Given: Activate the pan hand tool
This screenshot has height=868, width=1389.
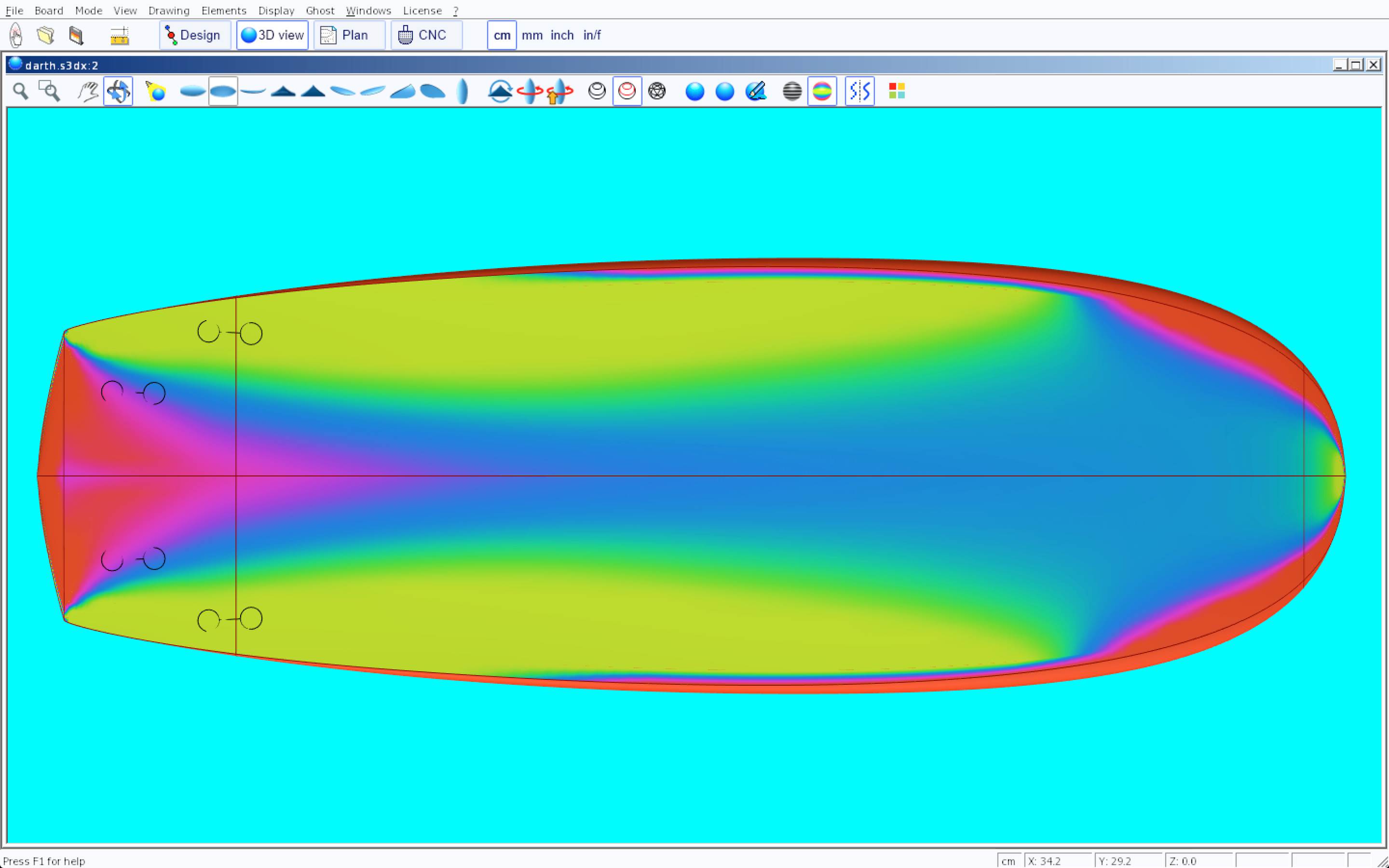Looking at the screenshot, I should (x=88, y=91).
